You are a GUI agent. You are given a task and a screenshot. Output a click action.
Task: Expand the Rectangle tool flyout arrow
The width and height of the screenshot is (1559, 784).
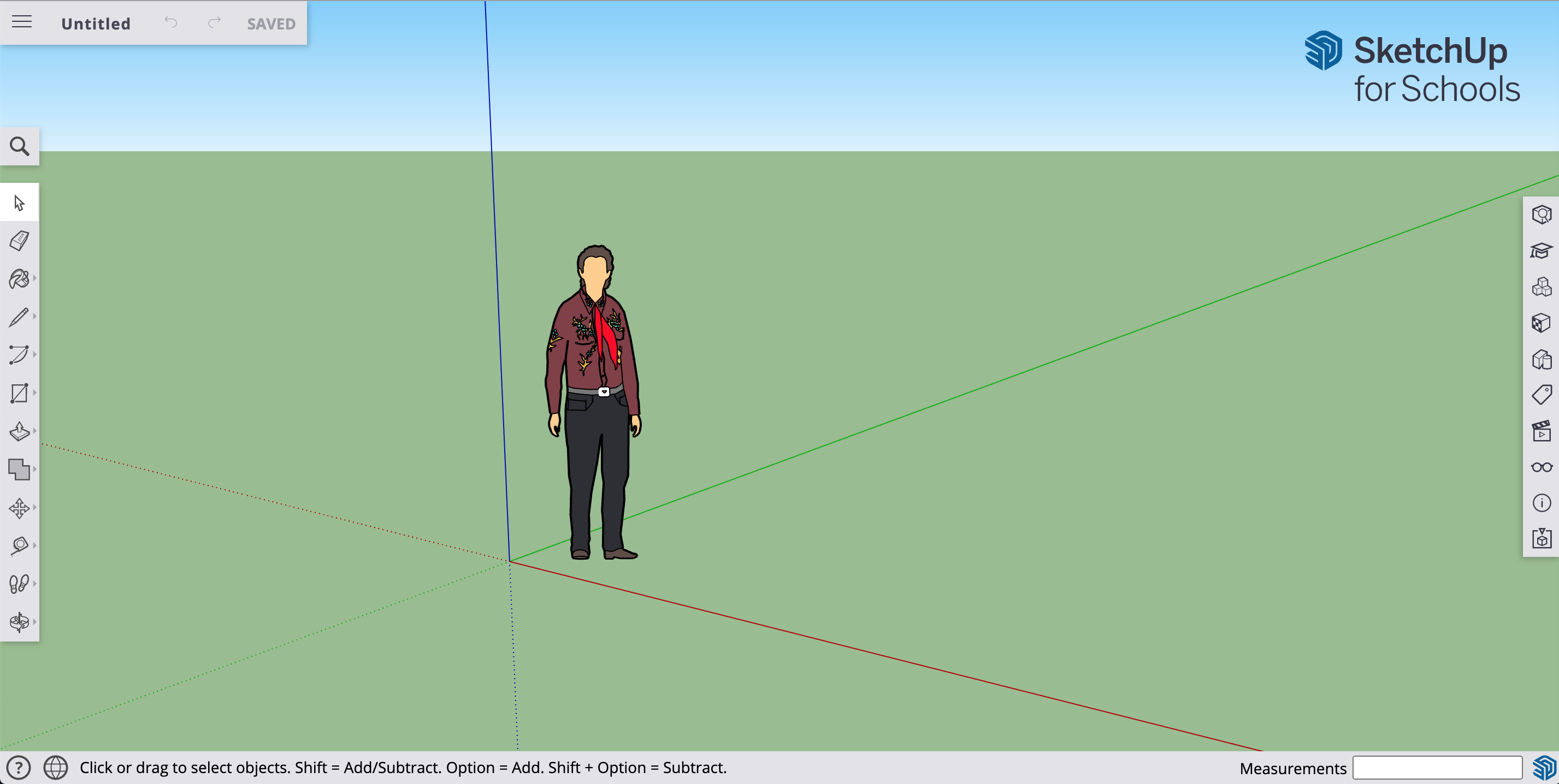click(x=35, y=393)
